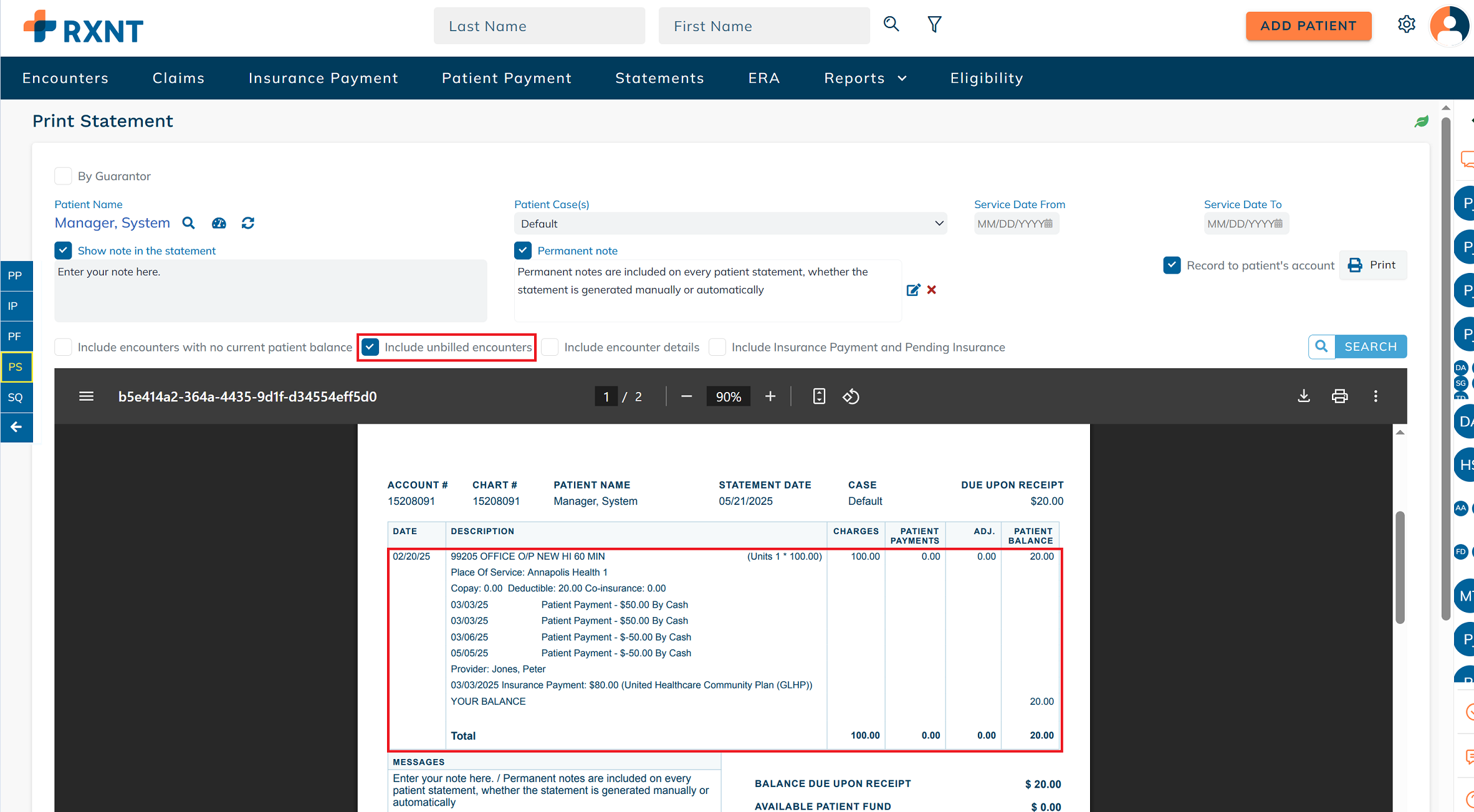Download the PDF statement
The image size is (1474, 812).
[x=1304, y=396]
